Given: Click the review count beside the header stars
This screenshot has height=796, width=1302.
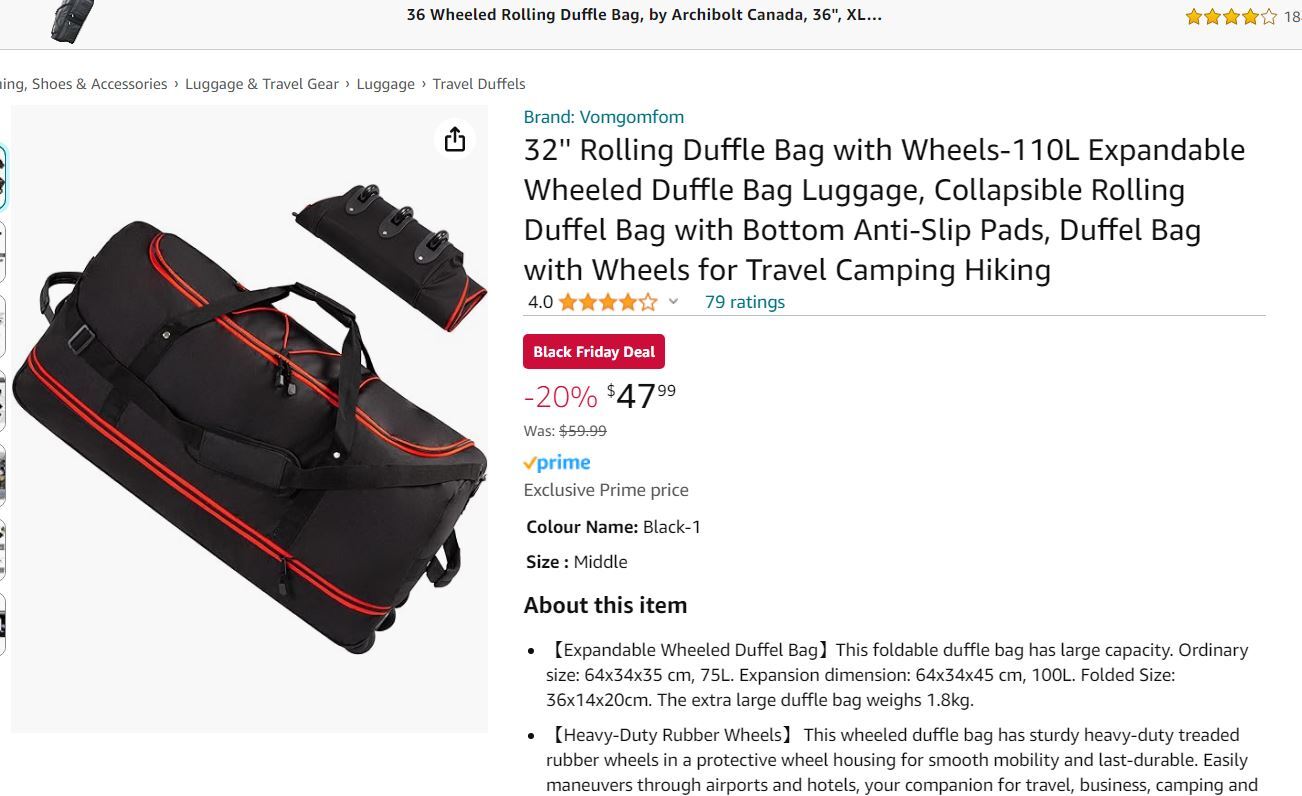Looking at the screenshot, I should click(x=1291, y=16).
